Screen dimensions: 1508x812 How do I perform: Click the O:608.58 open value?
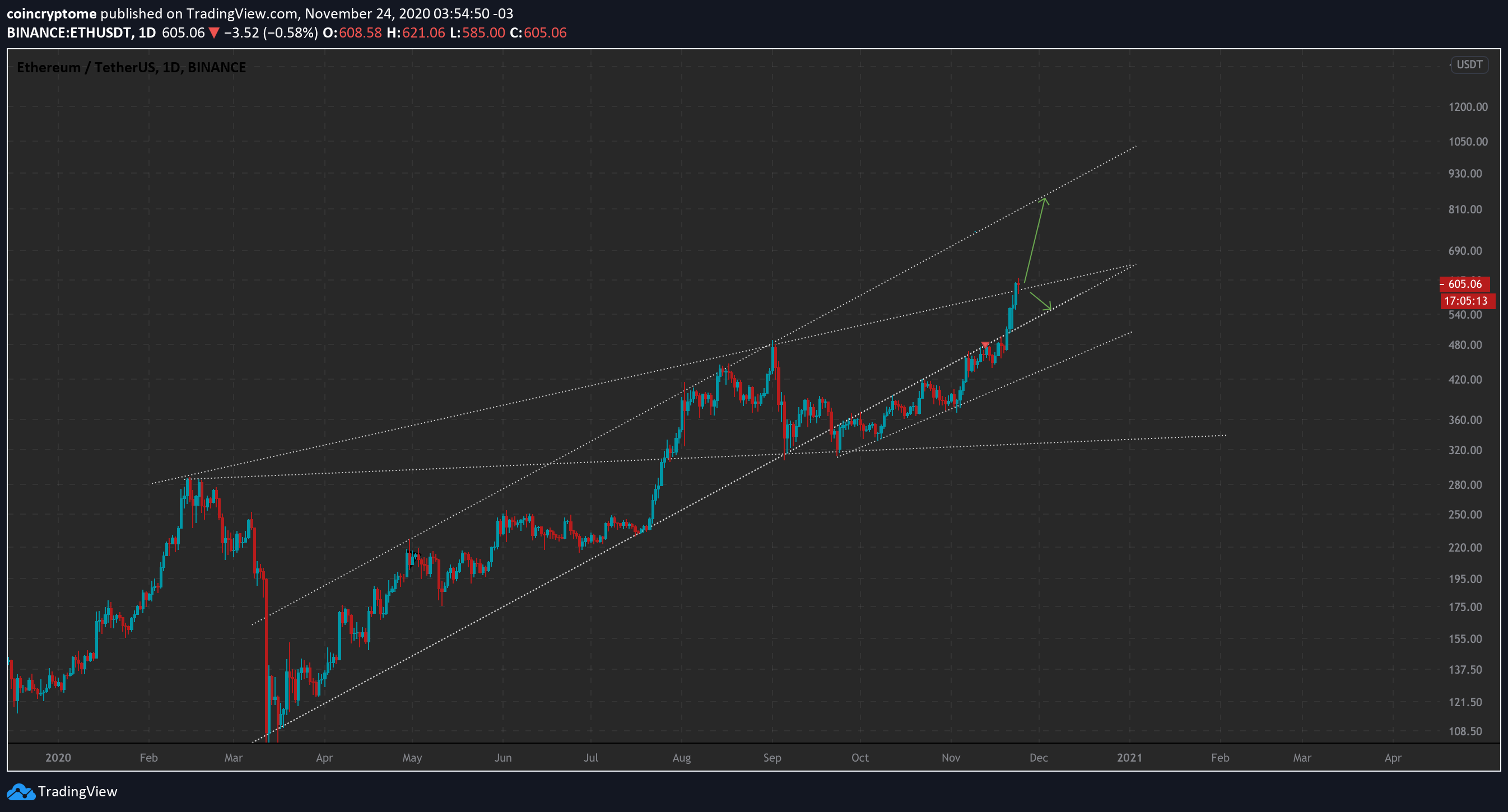tap(352, 33)
